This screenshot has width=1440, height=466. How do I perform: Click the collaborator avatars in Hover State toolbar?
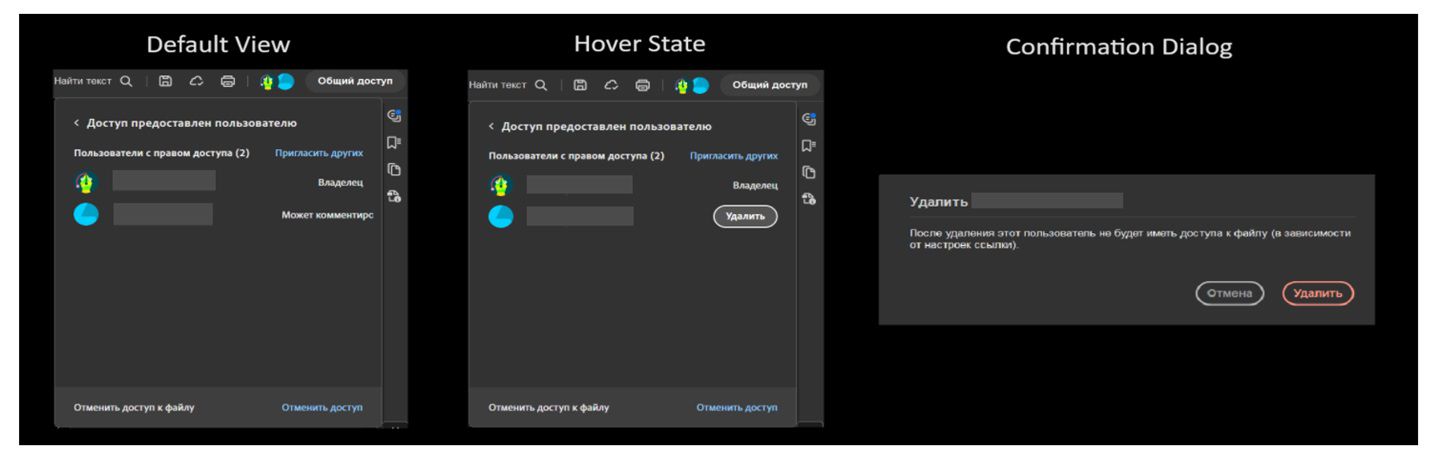pos(692,85)
